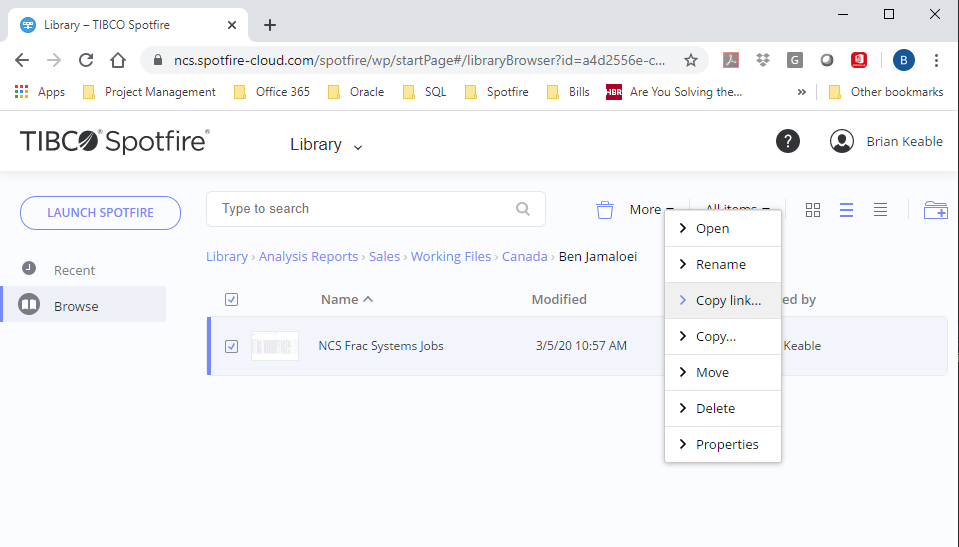The image size is (959, 547).
Task: Open the help question mark icon
Action: 788,141
